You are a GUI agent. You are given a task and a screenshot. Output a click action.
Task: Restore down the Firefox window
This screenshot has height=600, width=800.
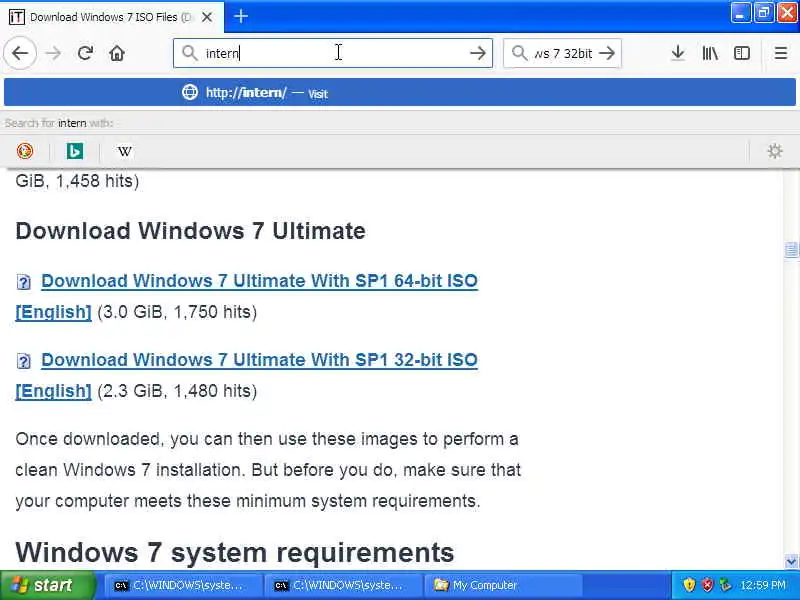(x=764, y=13)
